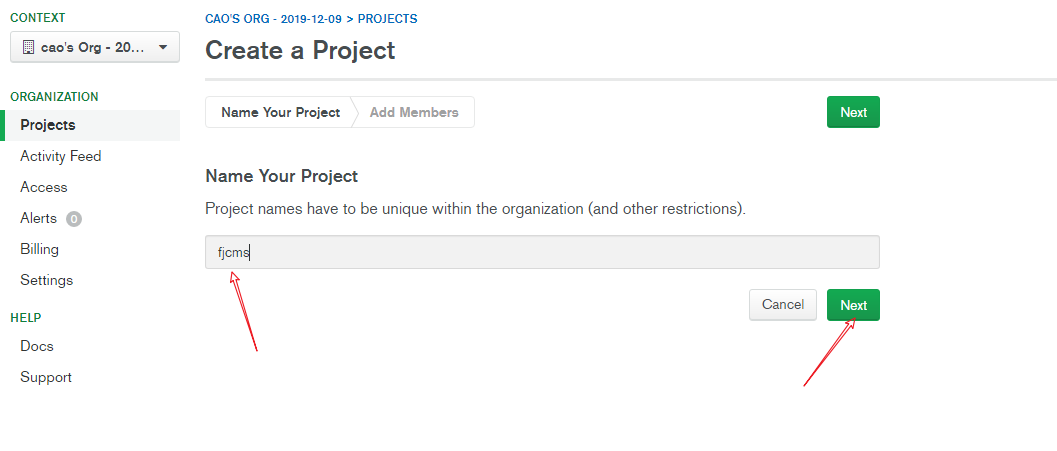Open Alerts in the sidebar
Viewport: 1057px width, 451px height.
(x=38, y=218)
